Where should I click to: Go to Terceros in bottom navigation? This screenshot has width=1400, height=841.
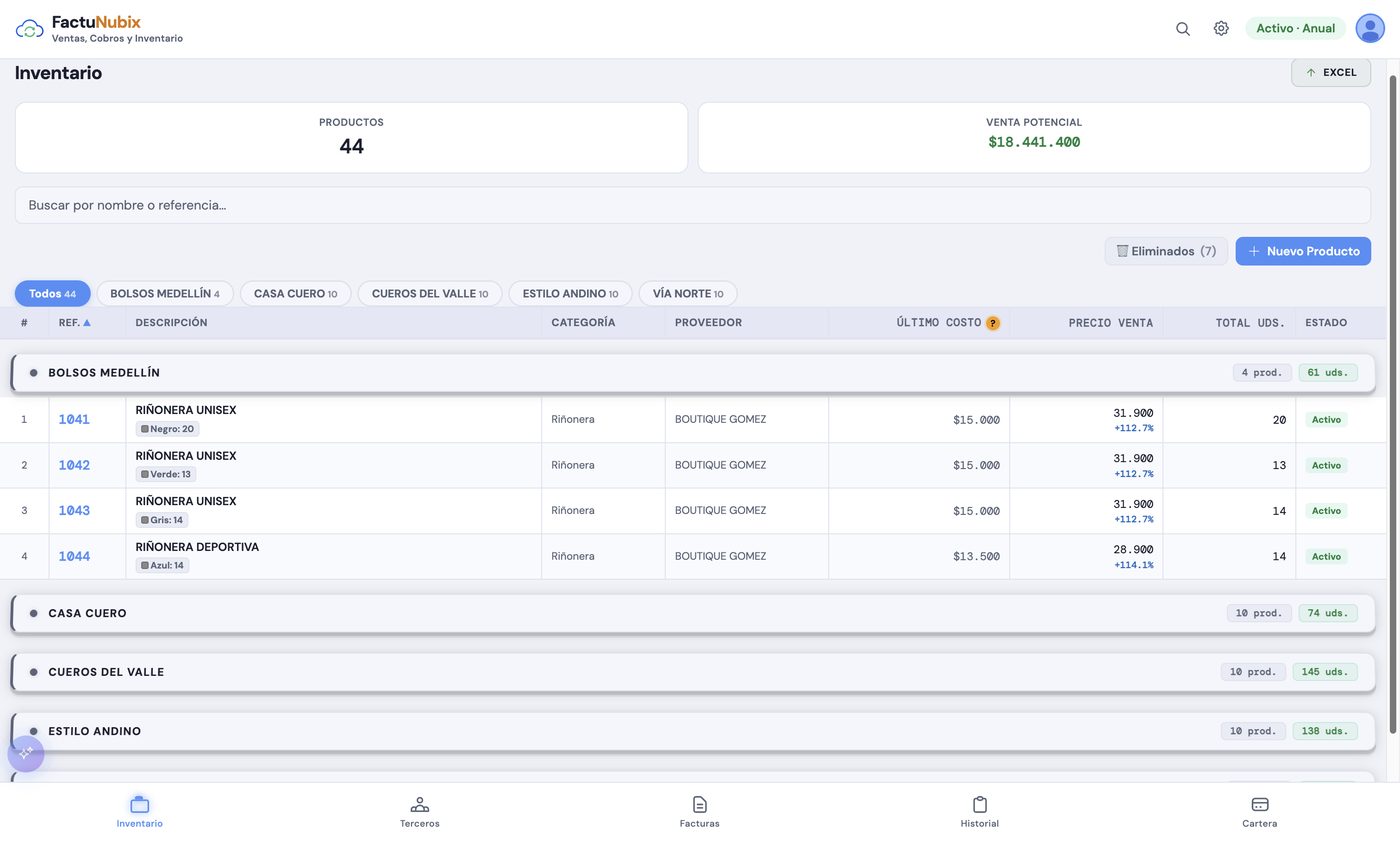pos(420,812)
